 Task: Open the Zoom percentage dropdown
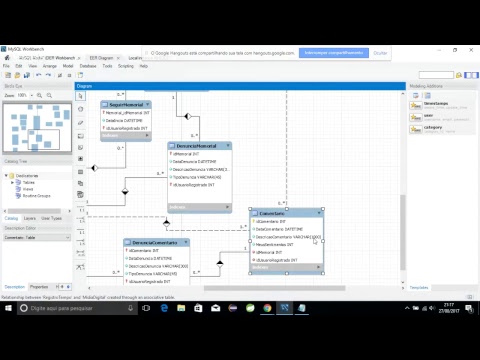click(32, 95)
